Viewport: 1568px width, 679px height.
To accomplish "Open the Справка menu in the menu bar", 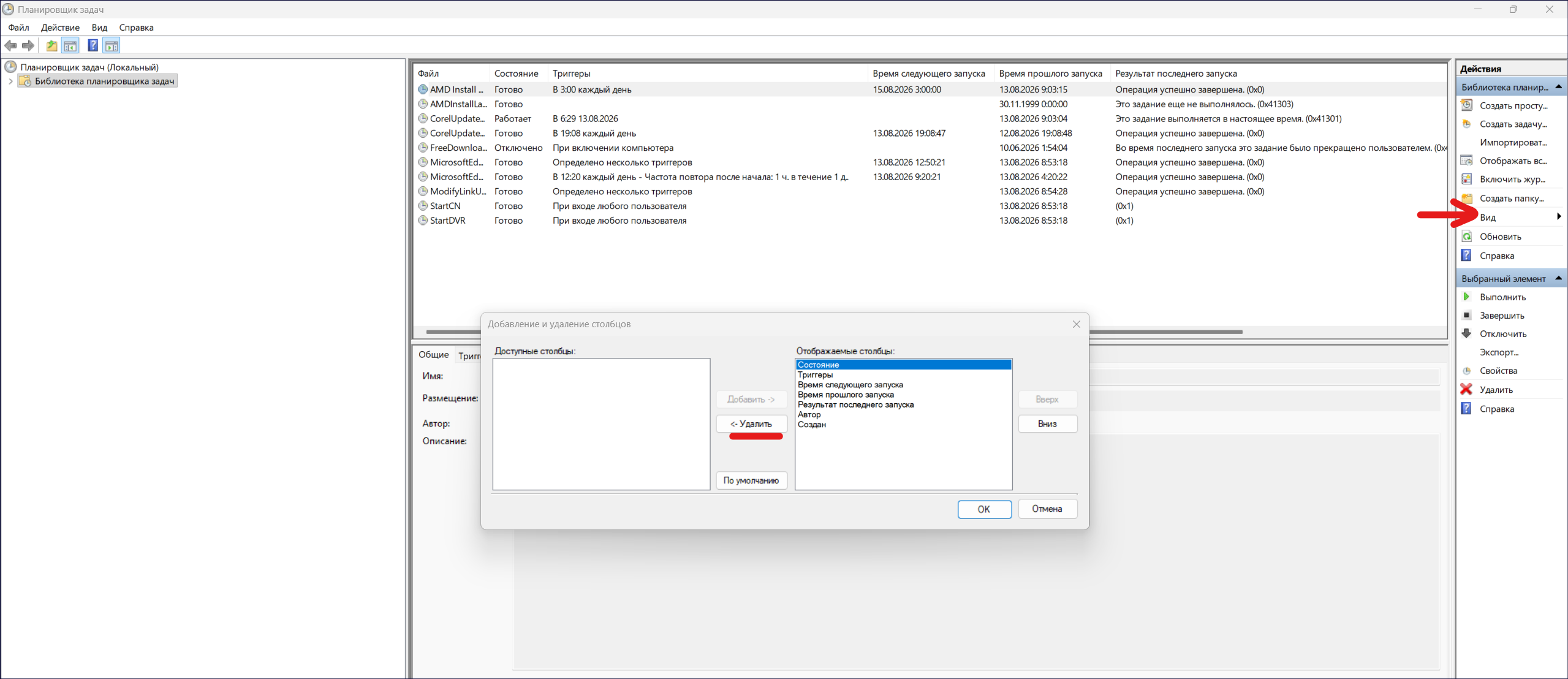I will coord(136,28).
